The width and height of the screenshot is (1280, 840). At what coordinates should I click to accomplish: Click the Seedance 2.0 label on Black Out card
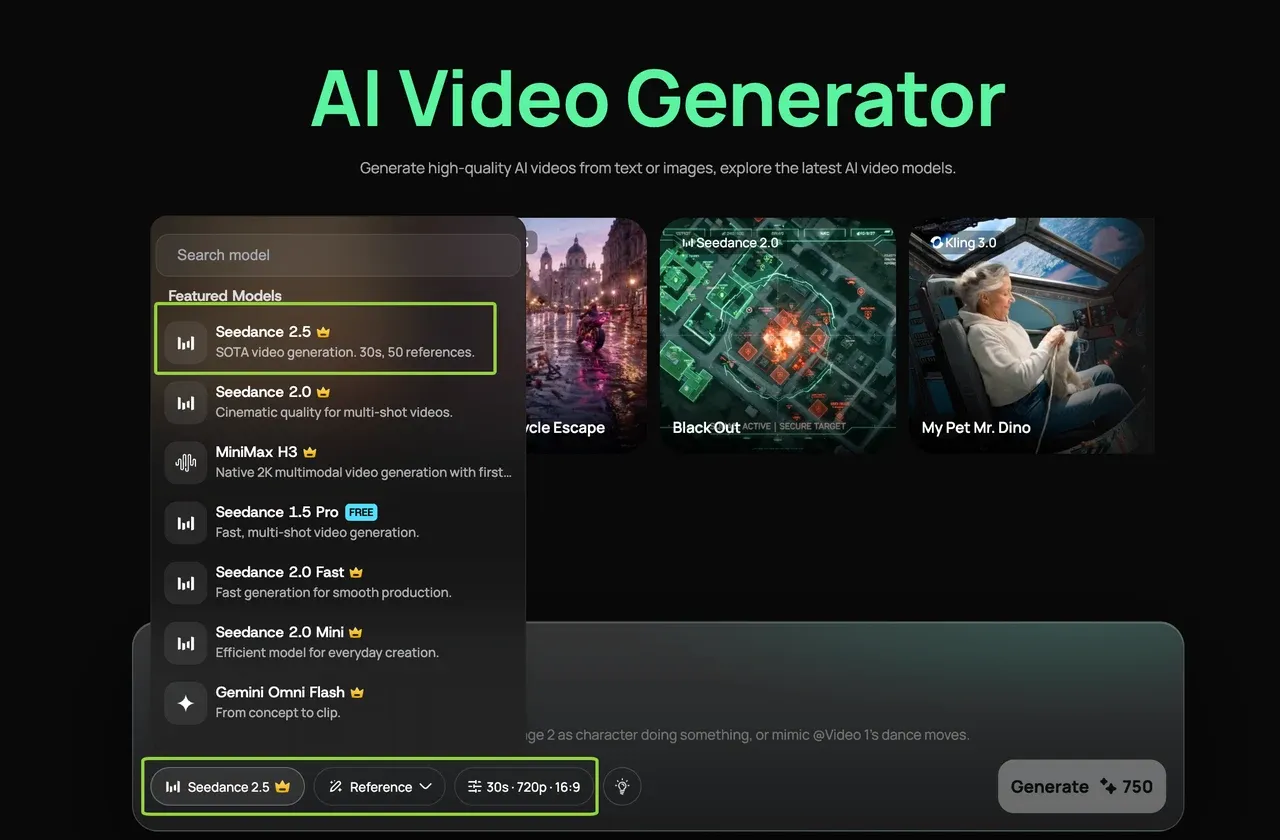coord(729,243)
